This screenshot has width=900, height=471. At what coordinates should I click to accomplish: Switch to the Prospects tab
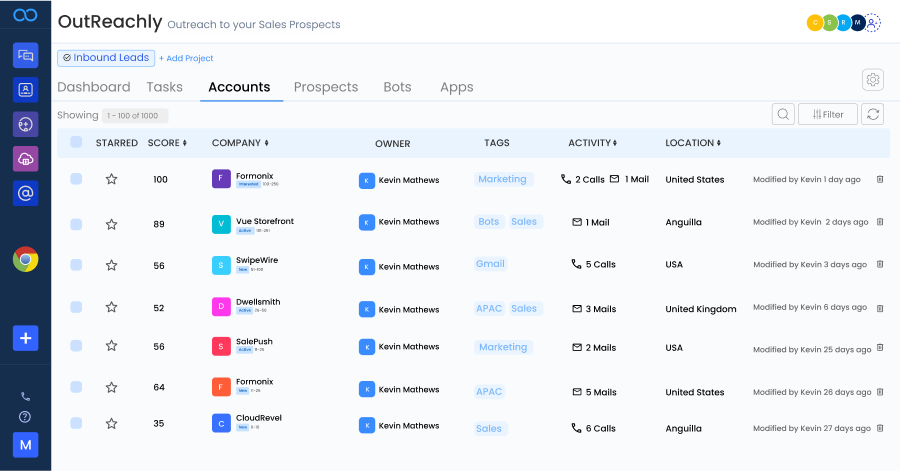(326, 87)
